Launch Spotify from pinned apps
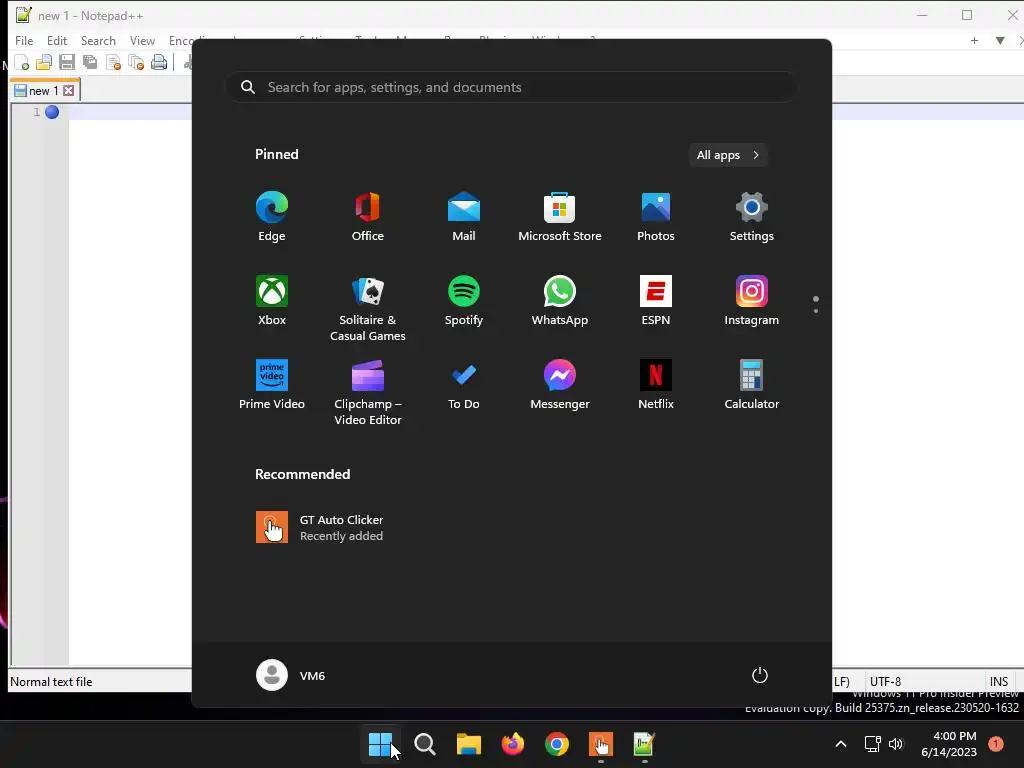Screen dimensions: 1024x768 pos(464,301)
